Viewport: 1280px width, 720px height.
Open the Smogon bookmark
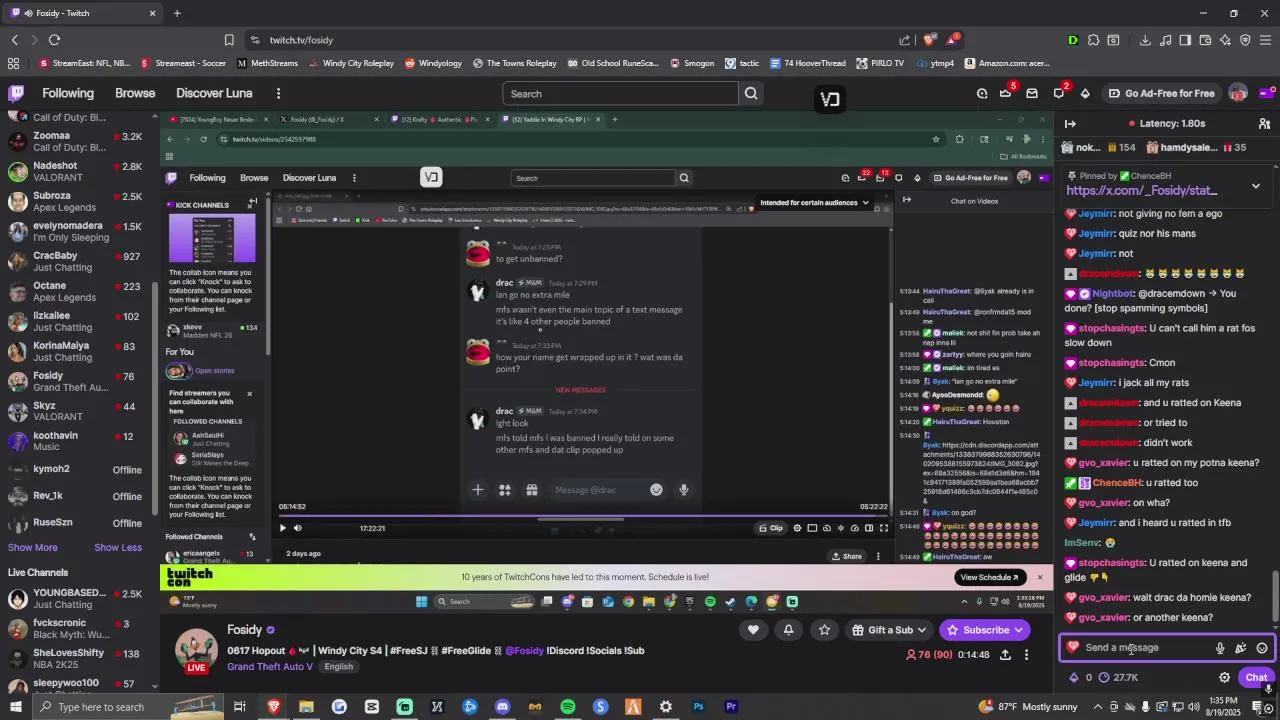(x=691, y=63)
